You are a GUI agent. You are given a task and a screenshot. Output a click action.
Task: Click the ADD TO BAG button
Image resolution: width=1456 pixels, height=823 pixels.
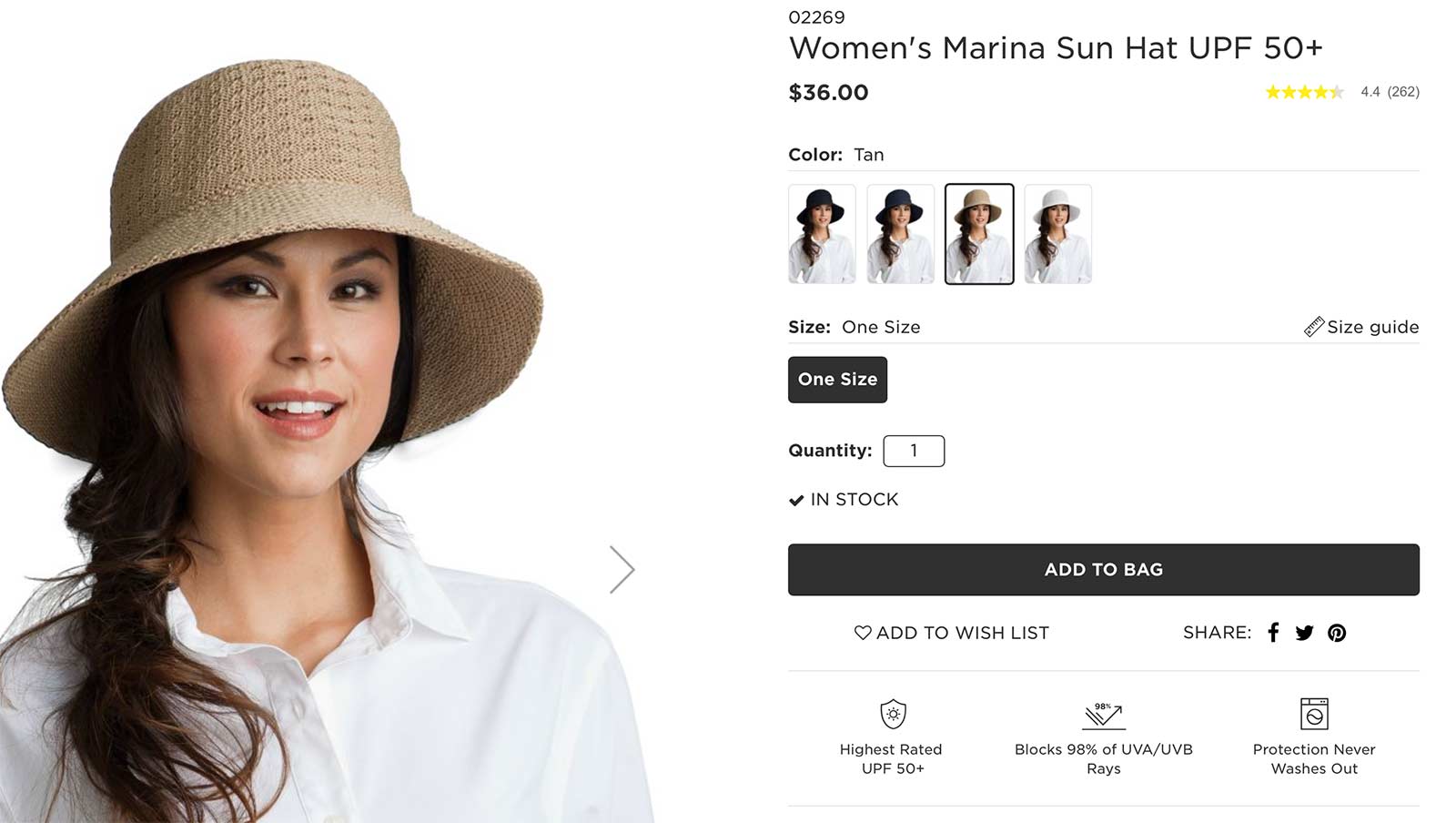(x=1103, y=569)
